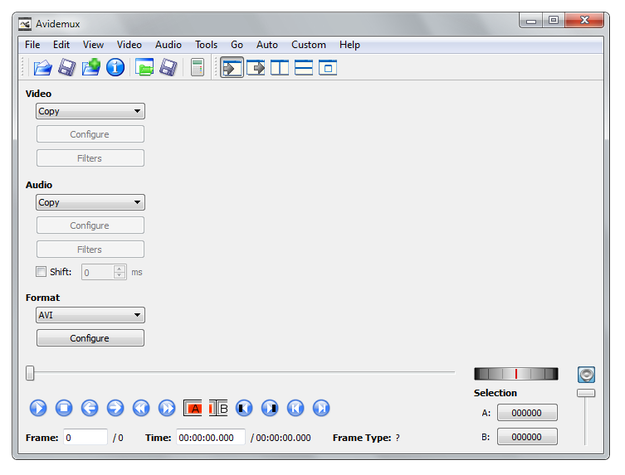Viewport: 625px width, 475px height.
Task: Open the Format AVI dropdown
Action: (x=90, y=315)
